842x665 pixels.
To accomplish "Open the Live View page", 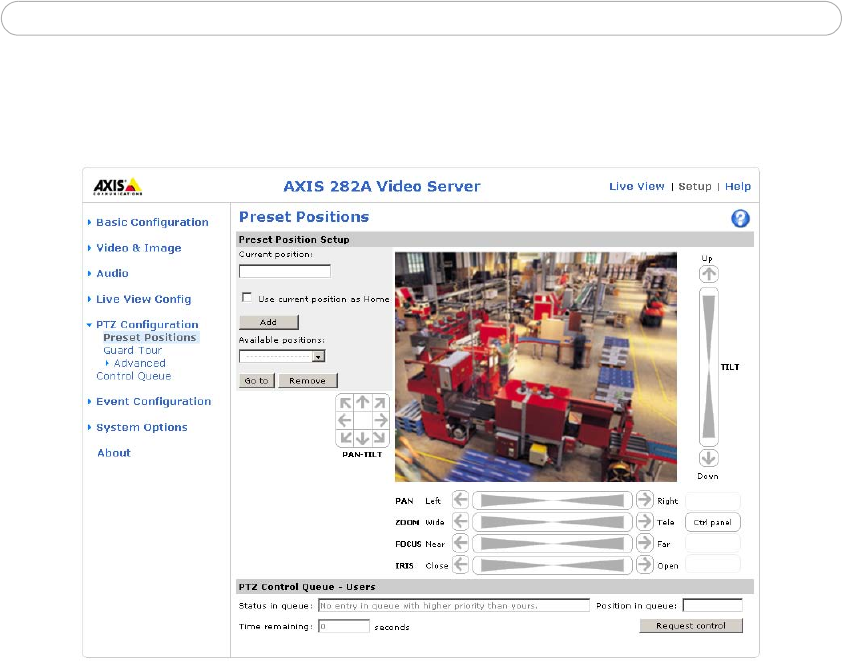I will pyautogui.click(x=637, y=187).
